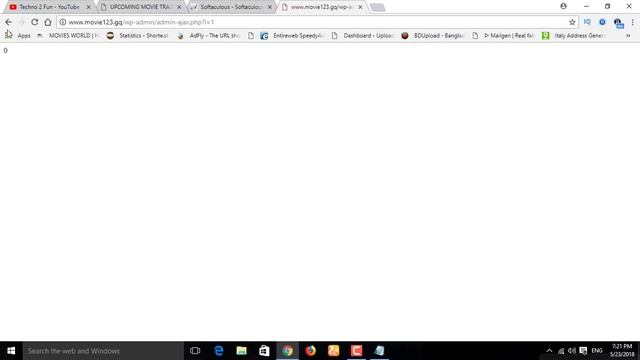Open Chrome's three-dot menu

point(633,22)
